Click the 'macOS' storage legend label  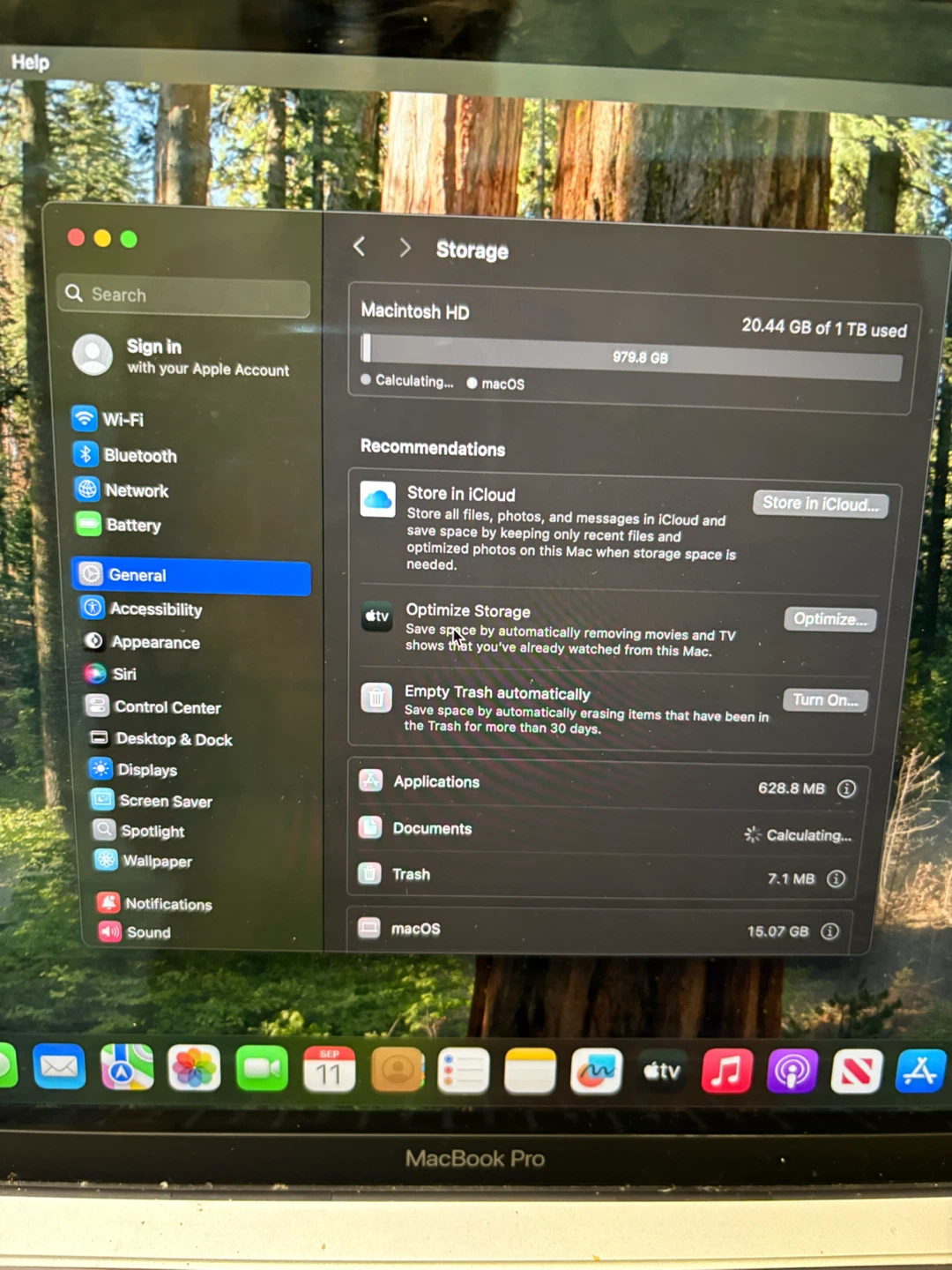point(502,384)
